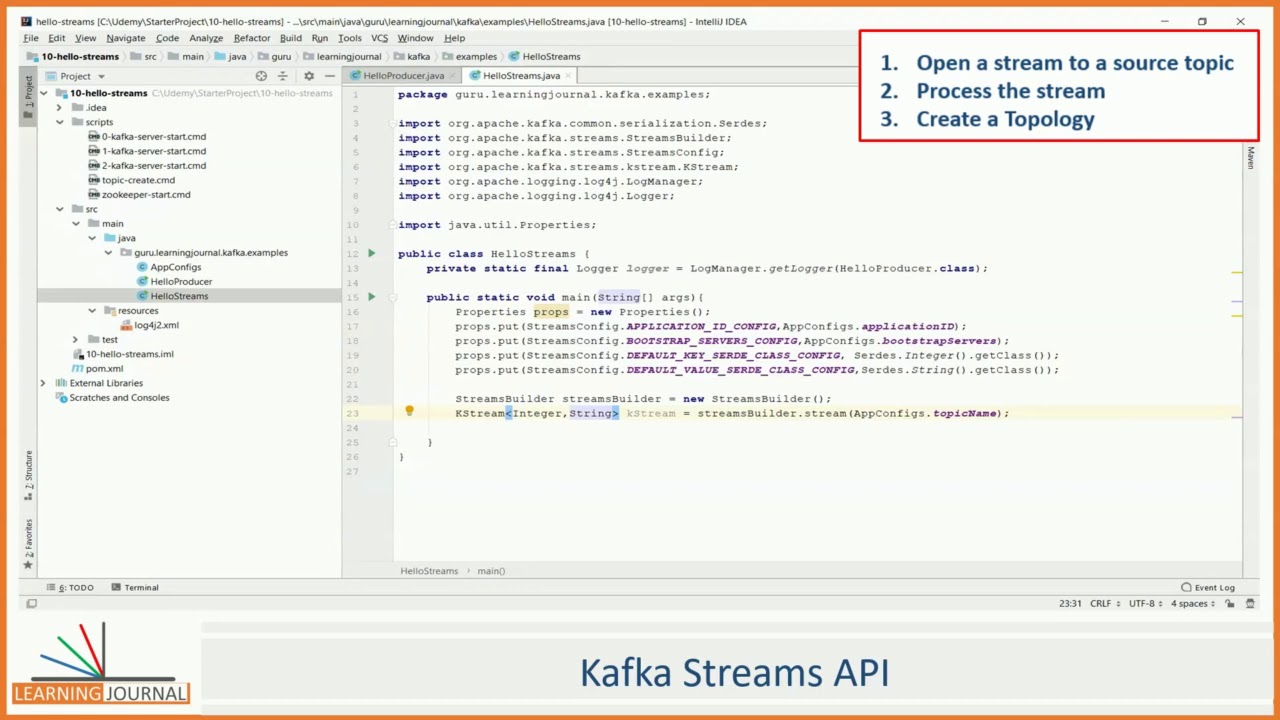Open the Refactor menu

(x=252, y=38)
